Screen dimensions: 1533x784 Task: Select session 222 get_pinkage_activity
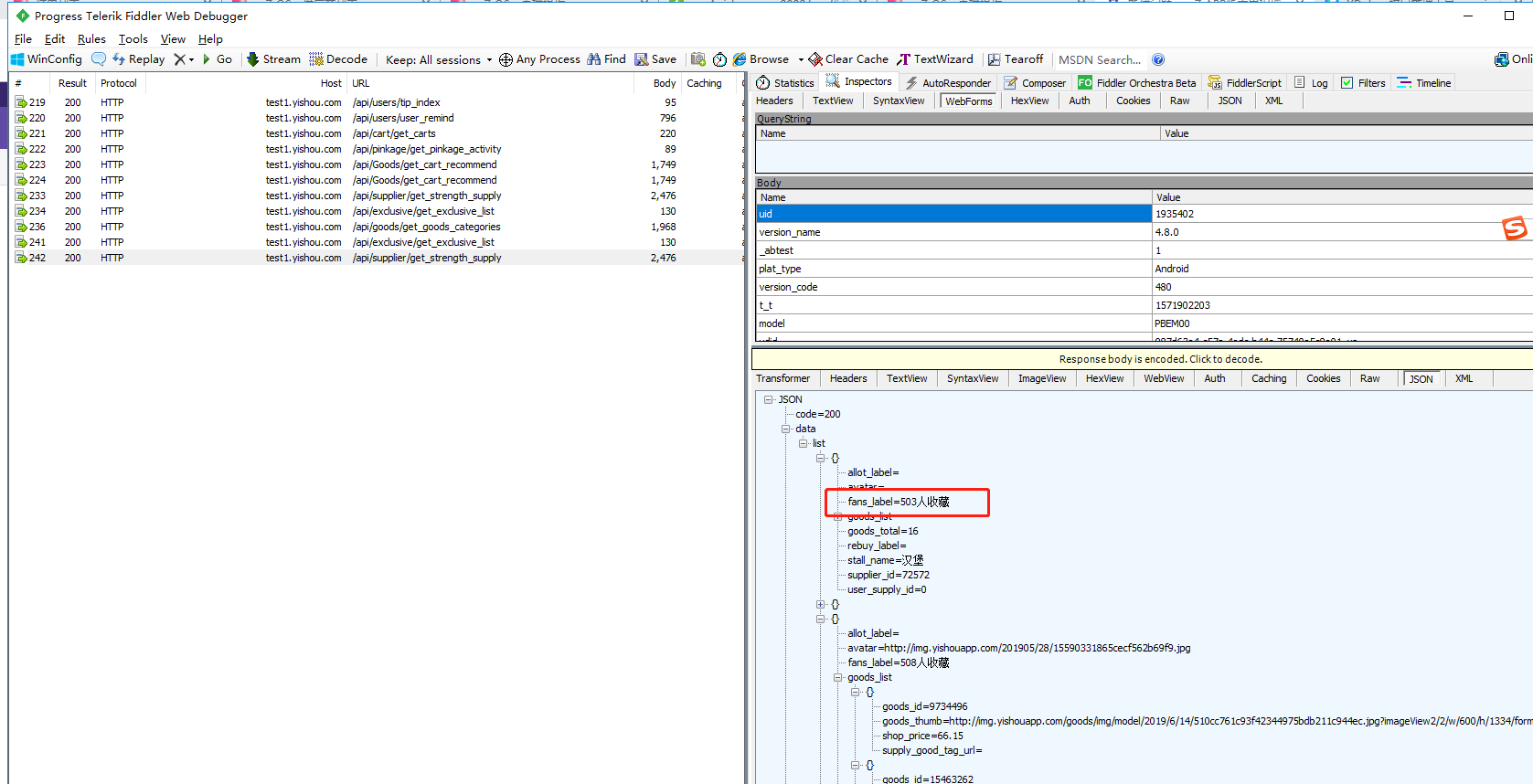pos(378,149)
